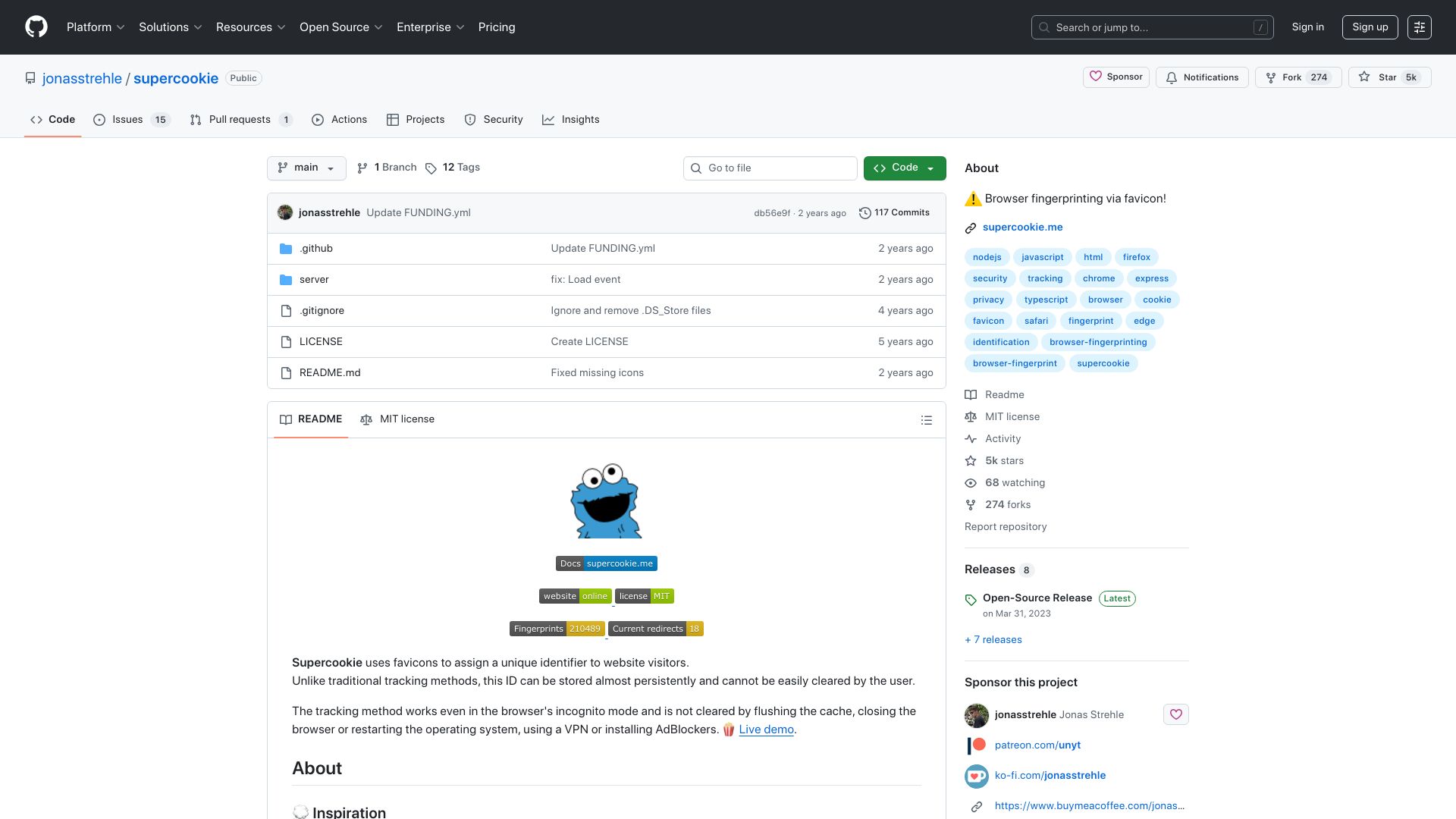The height and width of the screenshot is (819, 1456).
Task: Click the + 7 releases link
Action: coord(993,640)
